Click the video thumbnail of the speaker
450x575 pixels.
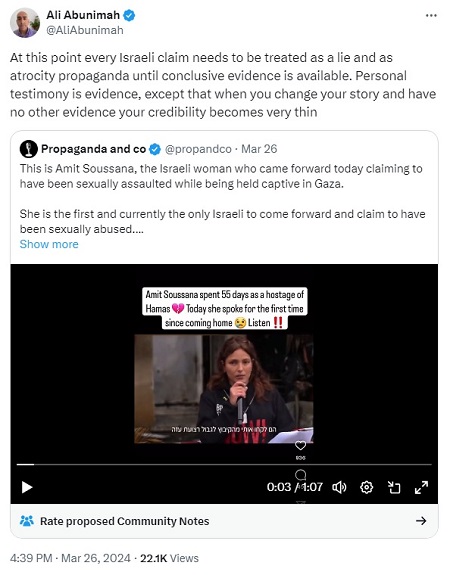[224, 389]
